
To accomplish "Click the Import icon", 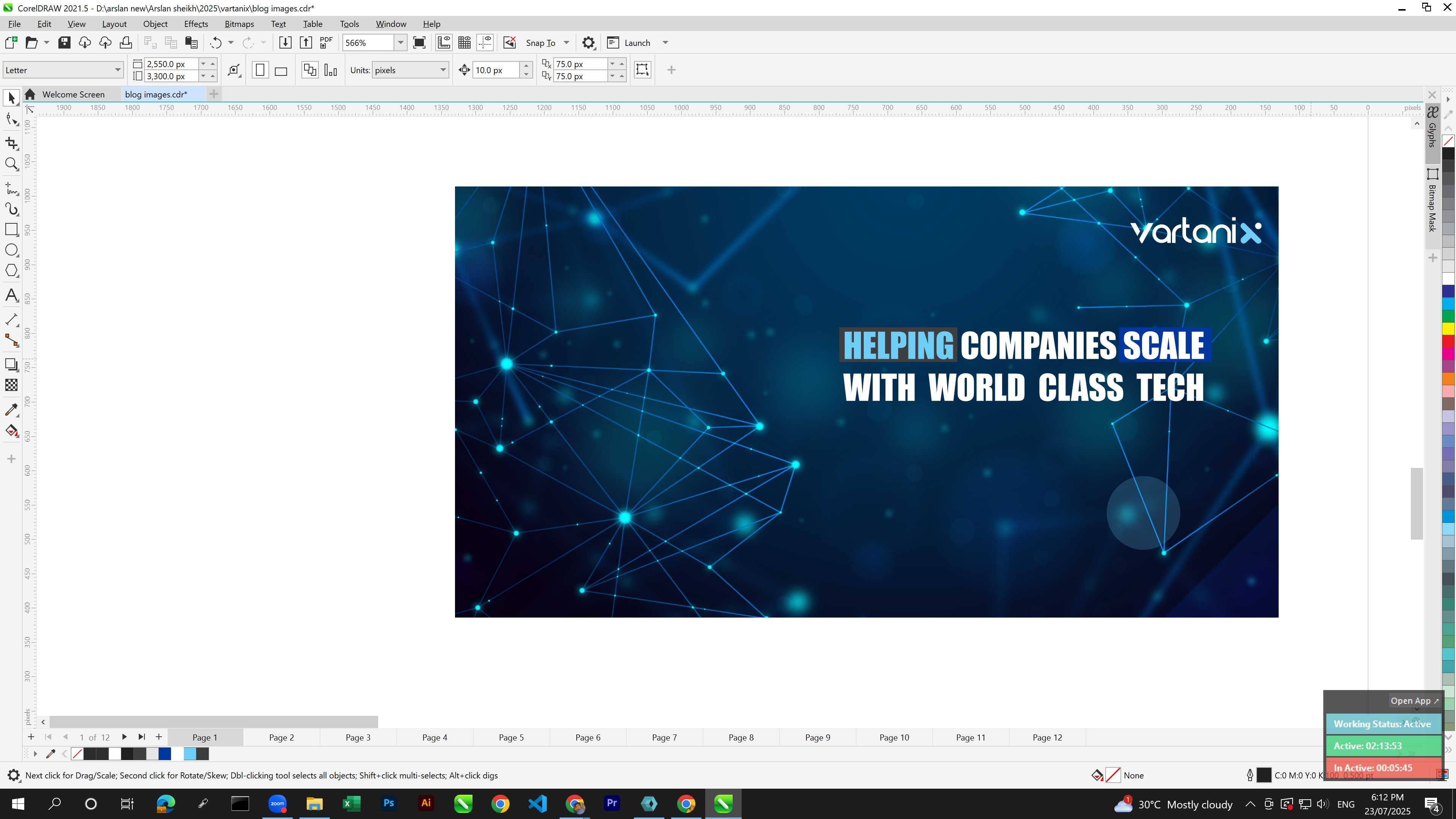I will pos(286,42).
